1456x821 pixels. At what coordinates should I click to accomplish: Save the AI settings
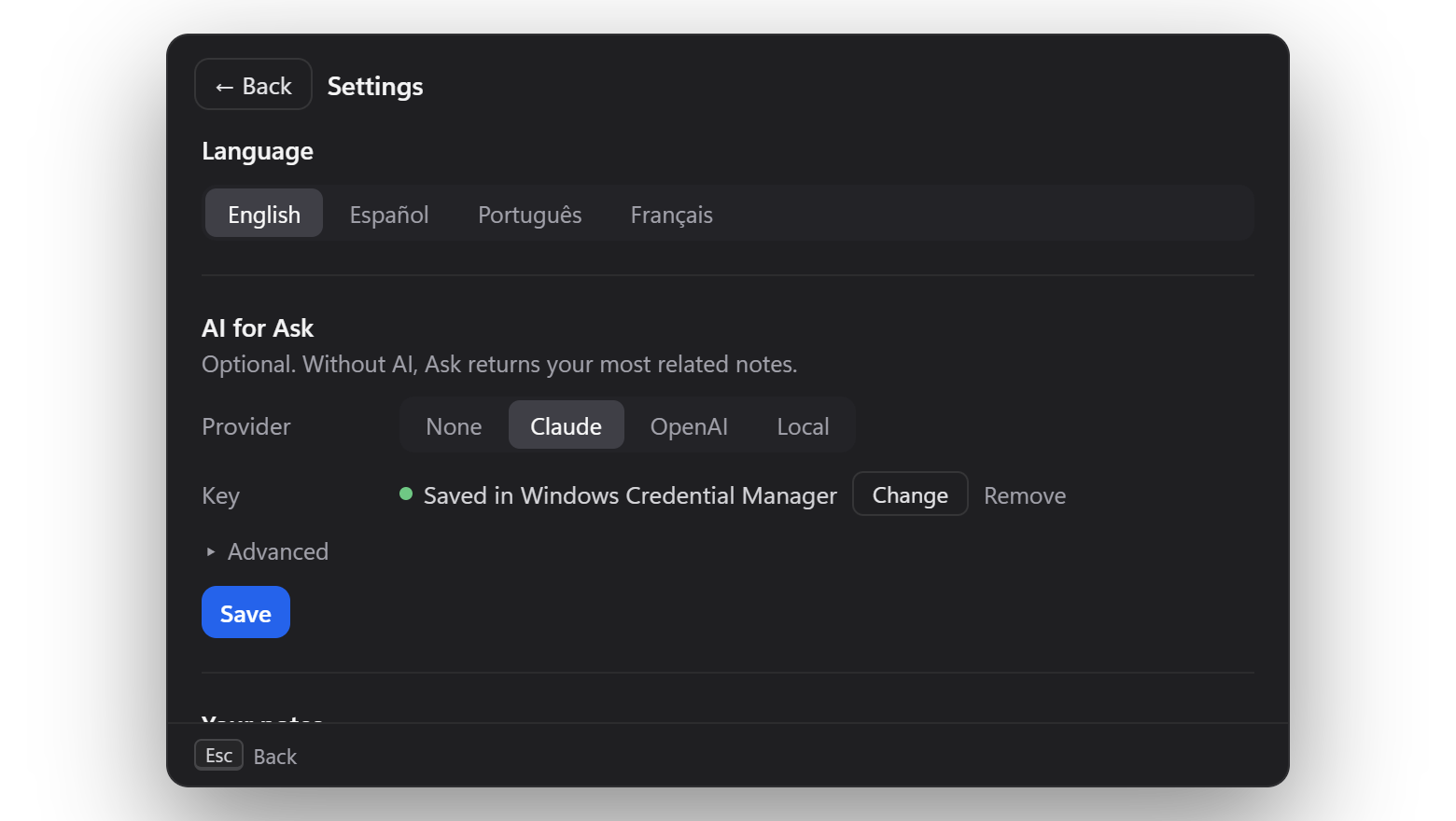[x=245, y=612]
